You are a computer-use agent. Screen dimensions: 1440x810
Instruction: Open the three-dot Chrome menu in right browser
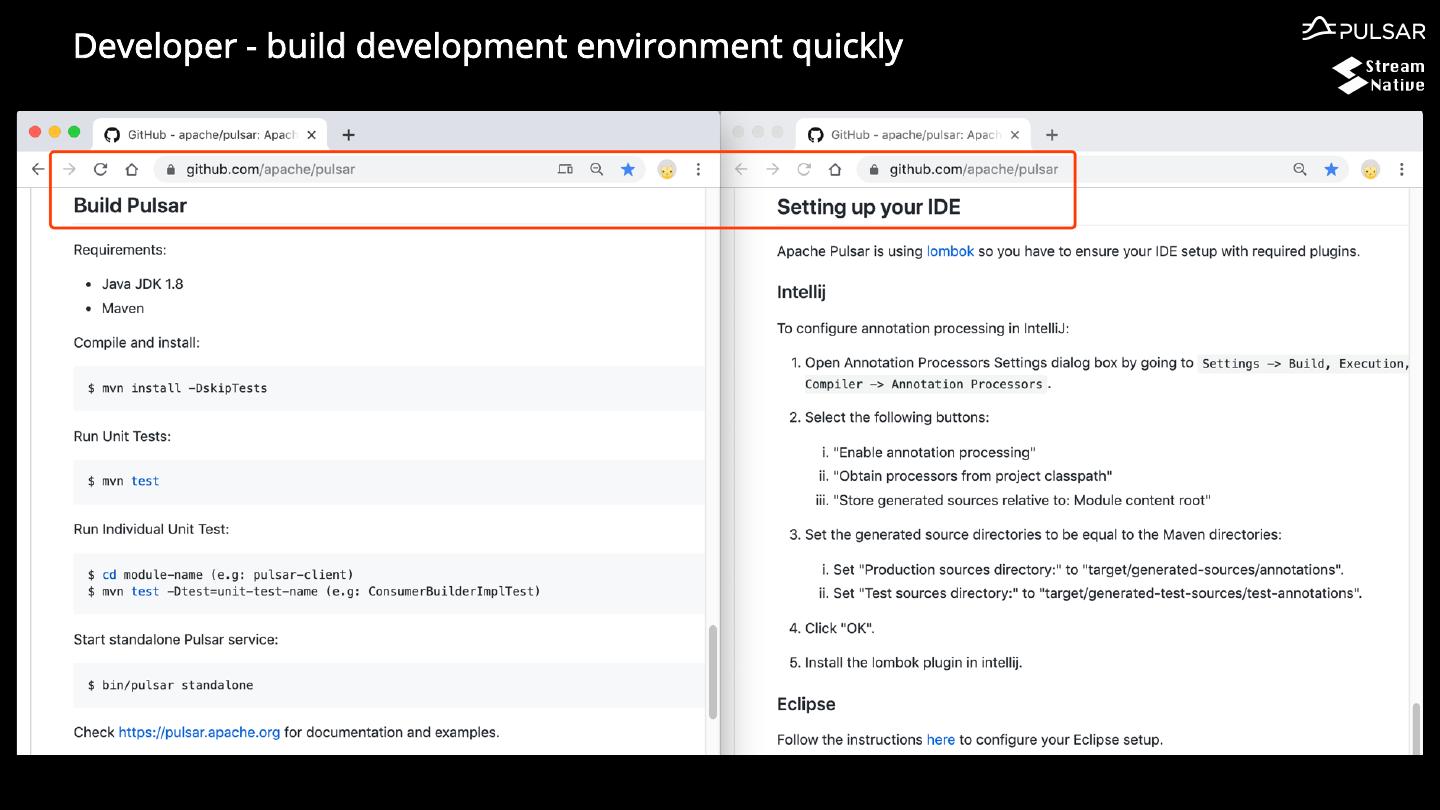[x=1402, y=170]
